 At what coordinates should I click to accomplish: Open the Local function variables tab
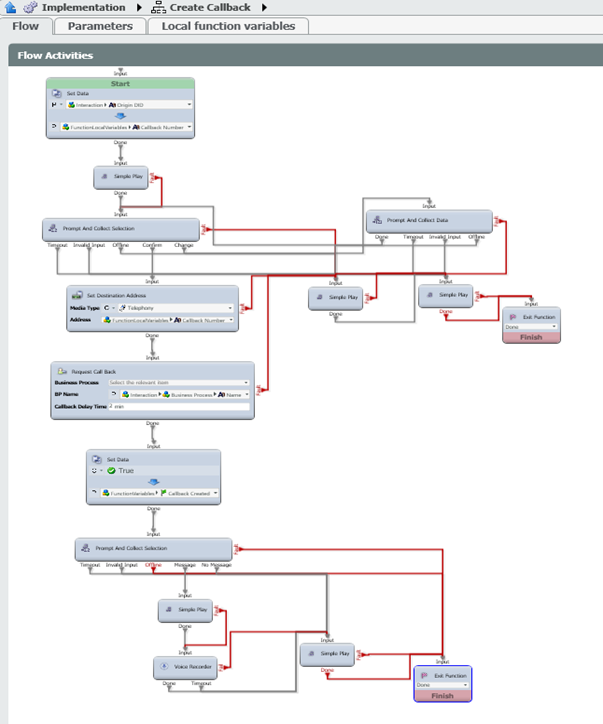pyautogui.click(x=228, y=26)
